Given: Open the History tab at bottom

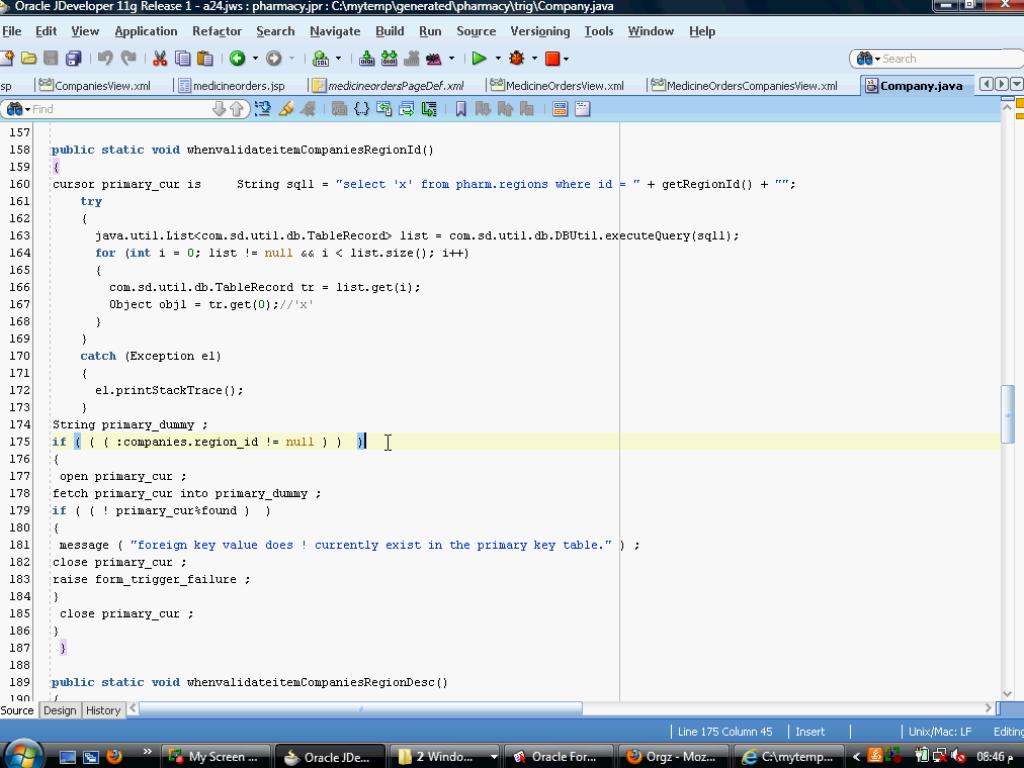Looking at the screenshot, I should 103,710.
